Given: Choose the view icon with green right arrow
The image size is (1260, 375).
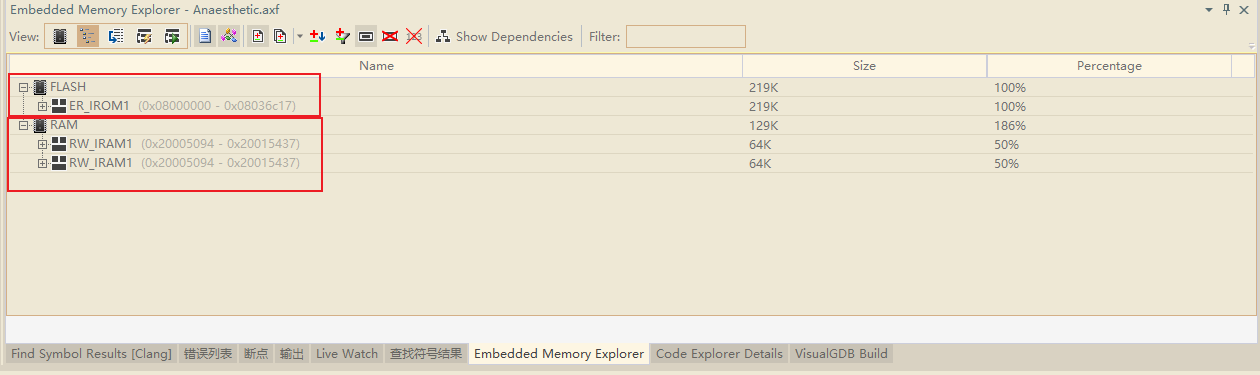Looking at the screenshot, I should click(x=172, y=37).
